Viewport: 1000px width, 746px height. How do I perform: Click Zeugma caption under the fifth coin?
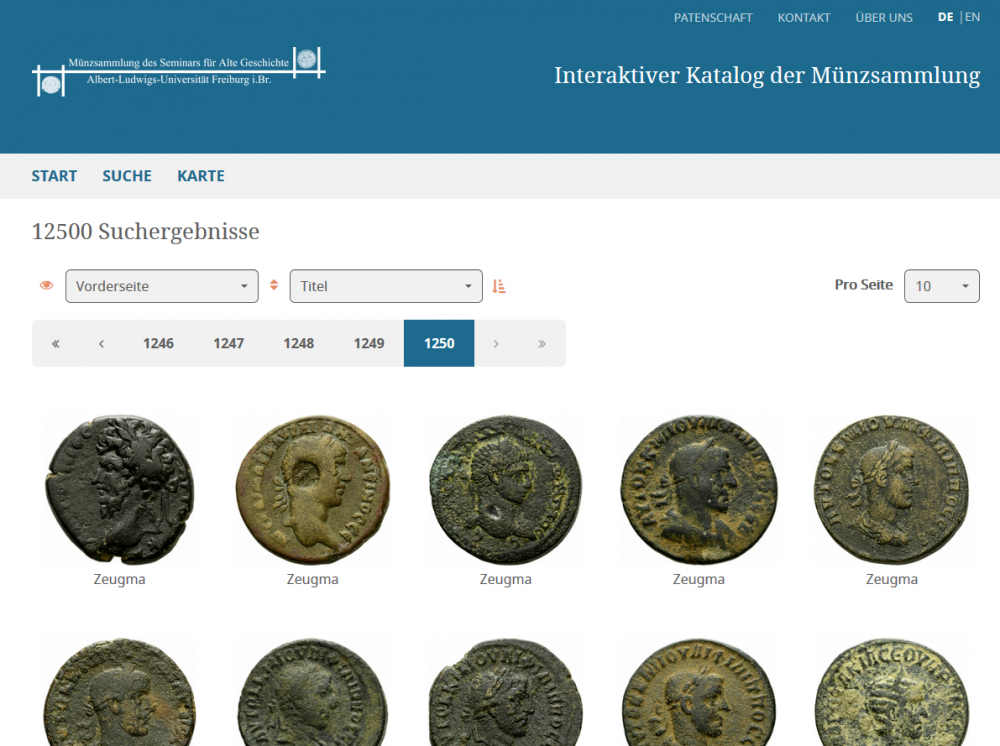pyautogui.click(x=892, y=580)
